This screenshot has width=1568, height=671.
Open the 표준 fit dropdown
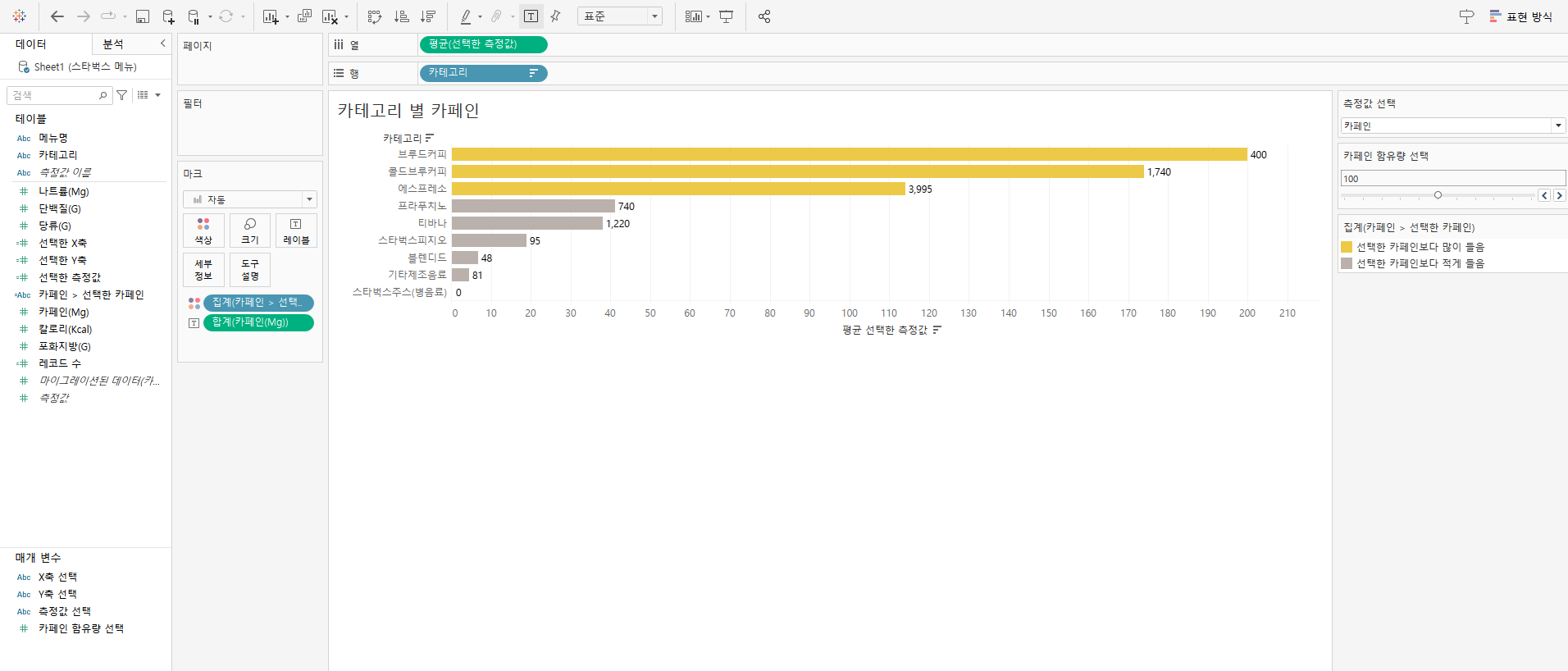pos(620,16)
